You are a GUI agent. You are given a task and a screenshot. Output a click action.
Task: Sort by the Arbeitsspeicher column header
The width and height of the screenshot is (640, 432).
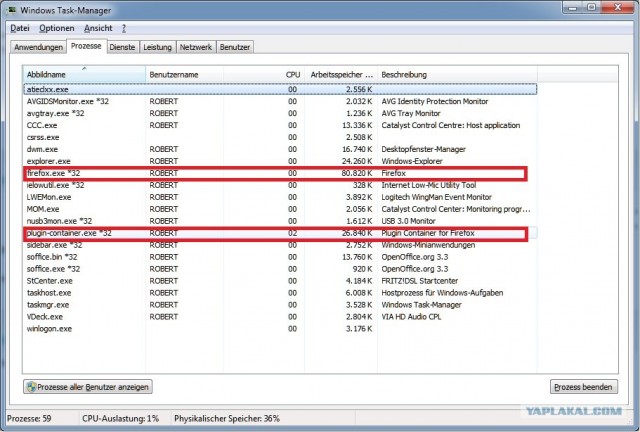(x=341, y=74)
